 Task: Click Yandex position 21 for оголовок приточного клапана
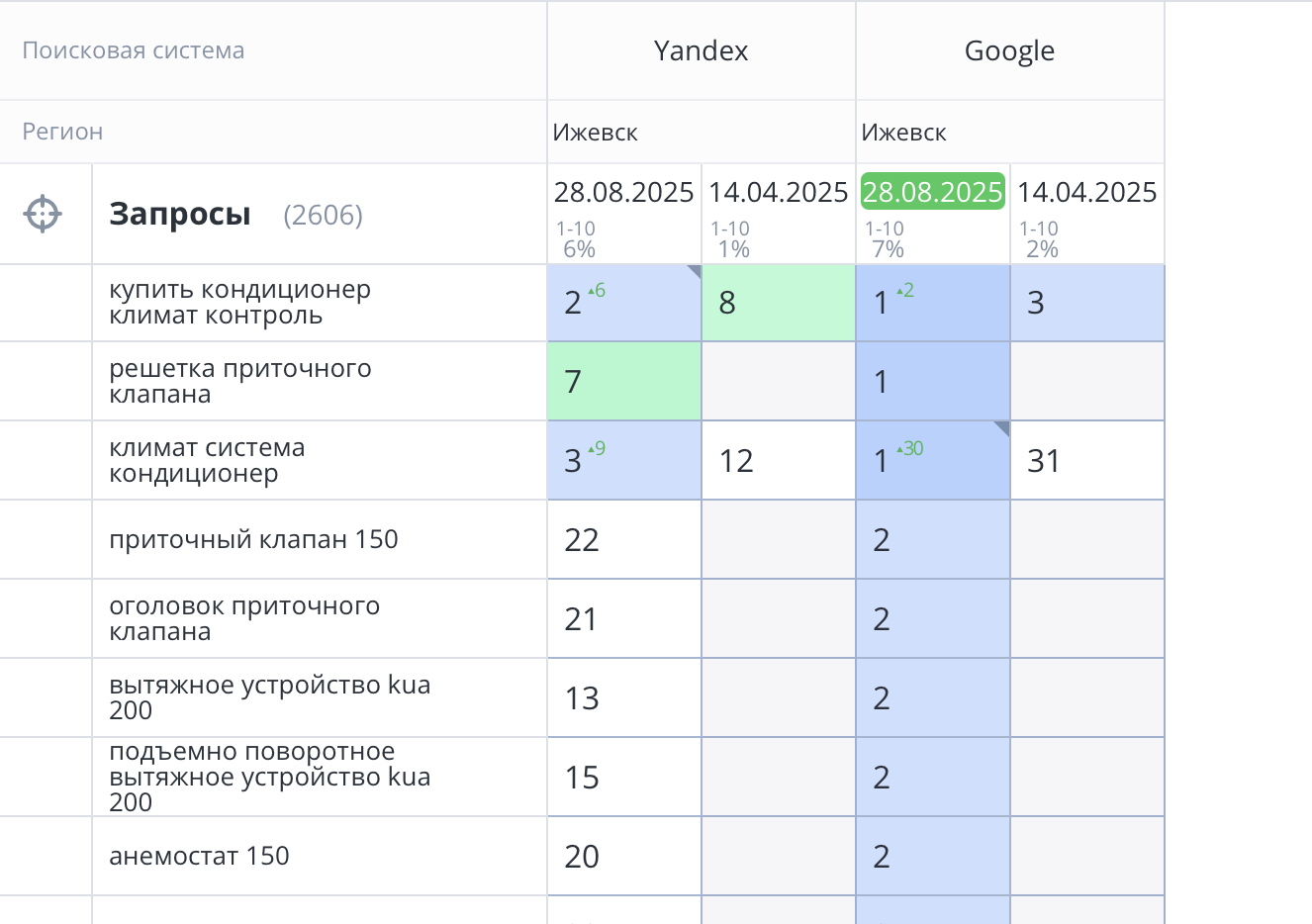click(624, 619)
